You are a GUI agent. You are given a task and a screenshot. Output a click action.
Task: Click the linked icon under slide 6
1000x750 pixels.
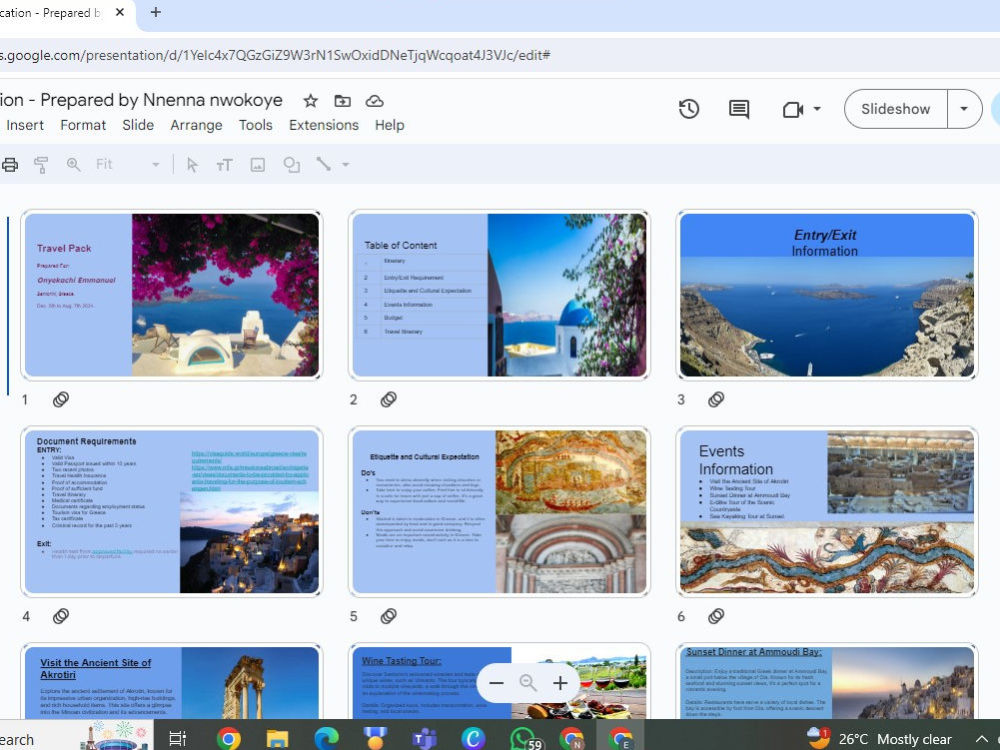[x=716, y=616]
